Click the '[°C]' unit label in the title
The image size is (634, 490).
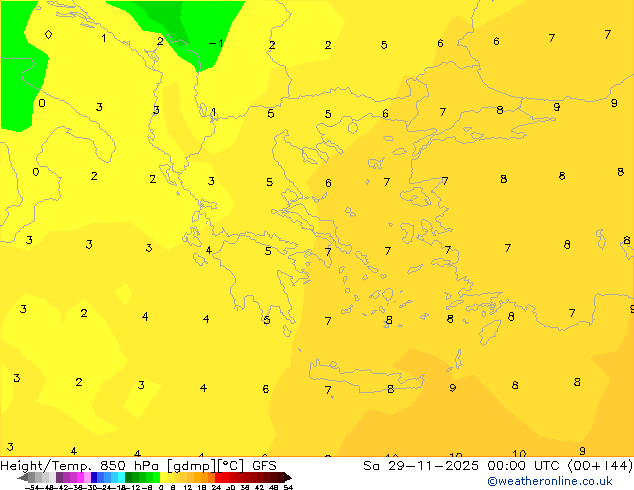(230, 466)
